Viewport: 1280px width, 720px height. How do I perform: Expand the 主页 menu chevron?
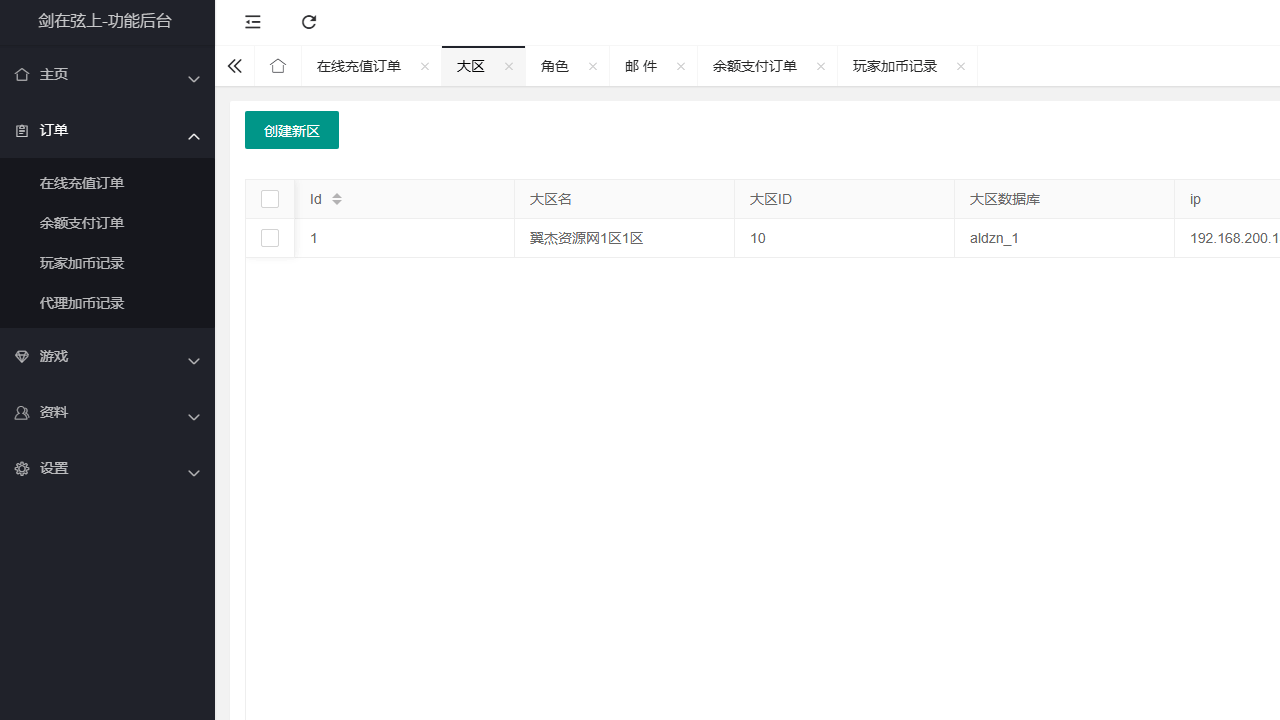(194, 79)
